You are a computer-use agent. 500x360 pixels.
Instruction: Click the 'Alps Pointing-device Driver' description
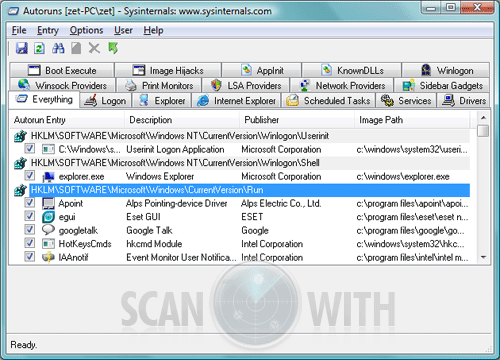(x=177, y=203)
